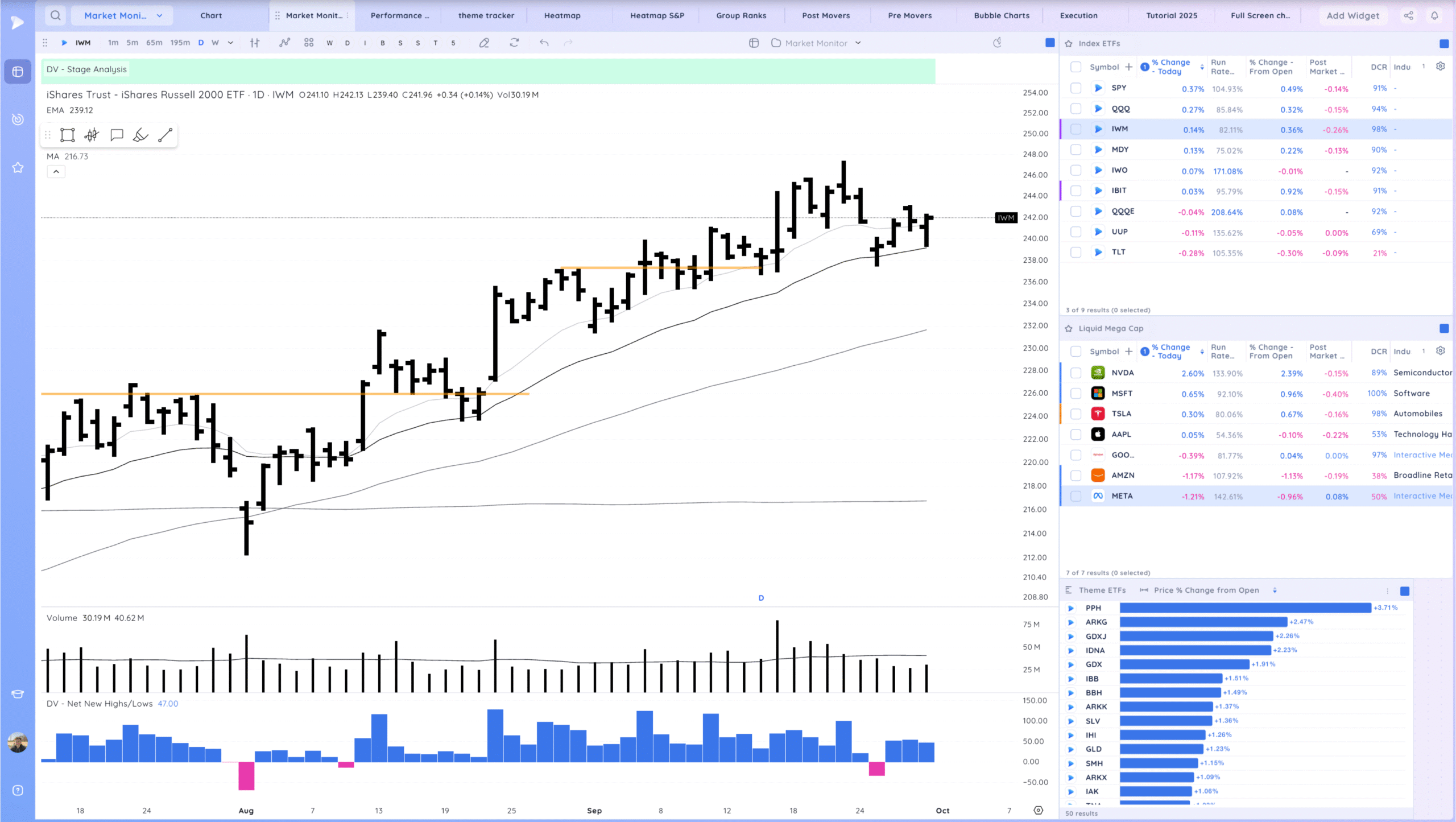The width and height of the screenshot is (1456, 822).
Task: Collapse the indicator legend chevron
Action: tap(56, 171)
